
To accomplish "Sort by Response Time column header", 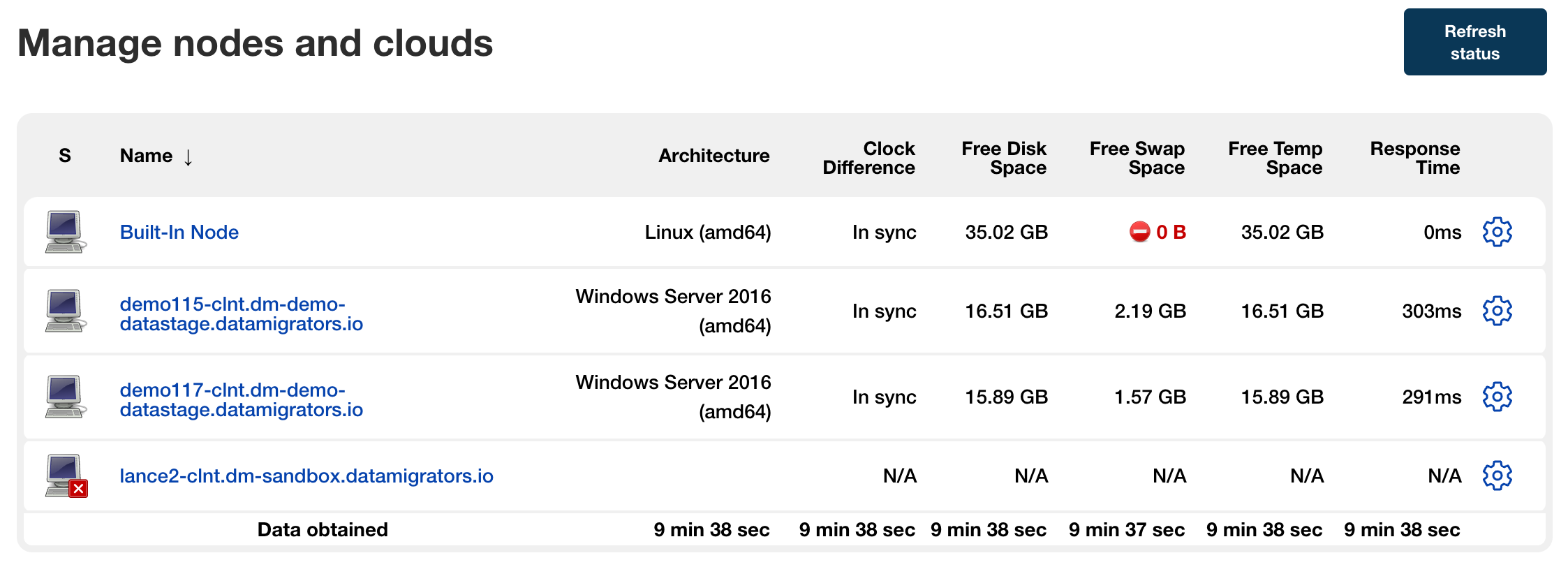I will tap(1414, 158).
